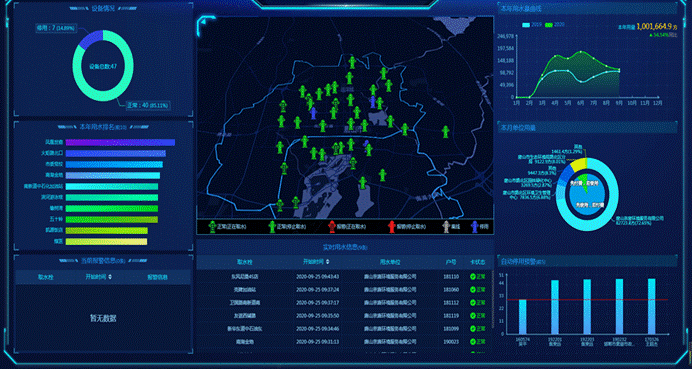Open the row for account 181119

point(343,316)
